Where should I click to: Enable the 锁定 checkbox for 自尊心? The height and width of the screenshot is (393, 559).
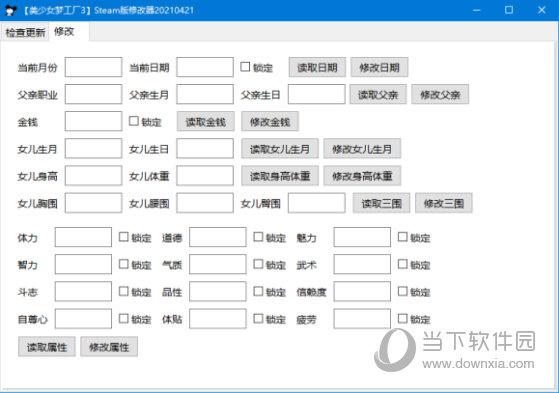click(124, 318)
